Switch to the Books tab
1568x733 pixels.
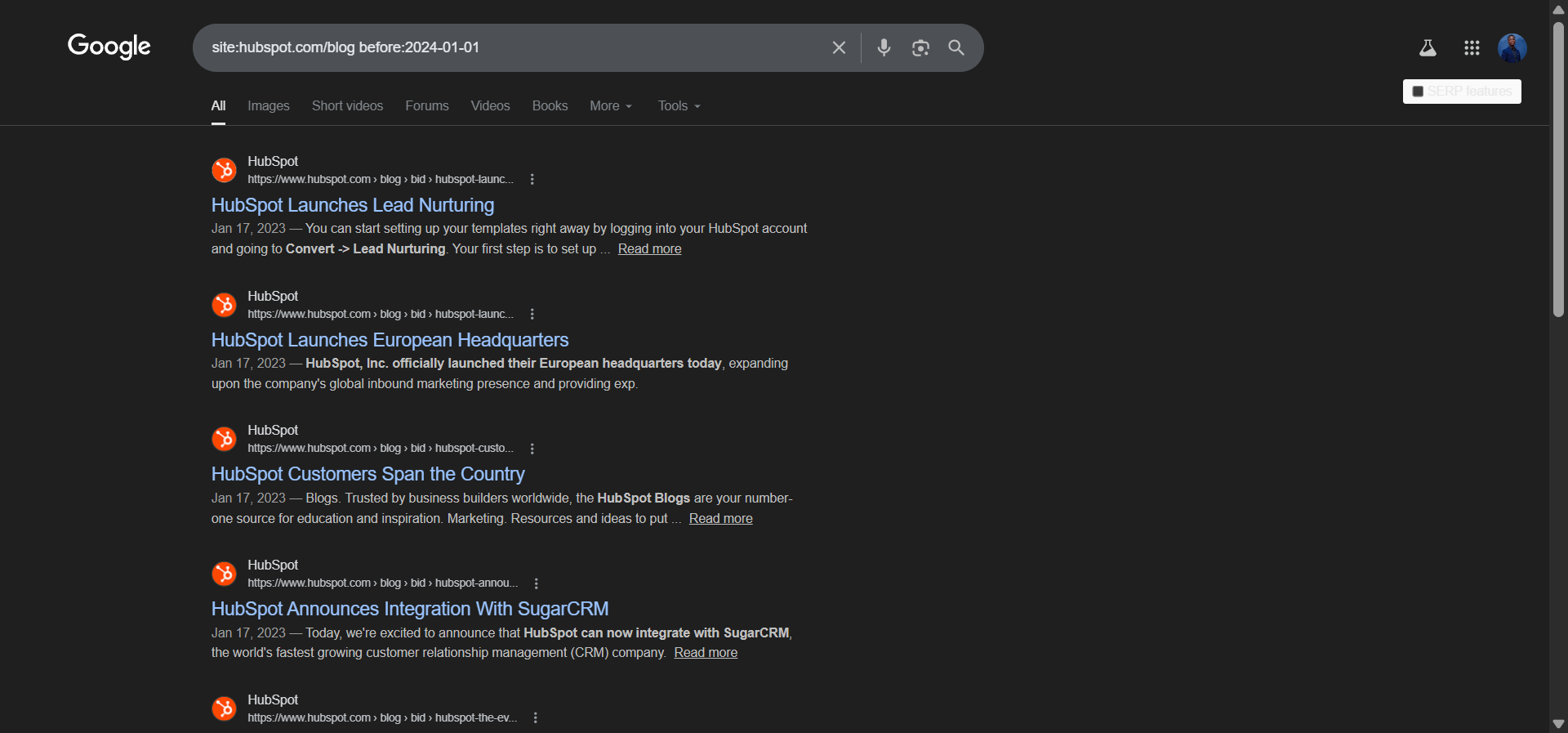[550, 105]
